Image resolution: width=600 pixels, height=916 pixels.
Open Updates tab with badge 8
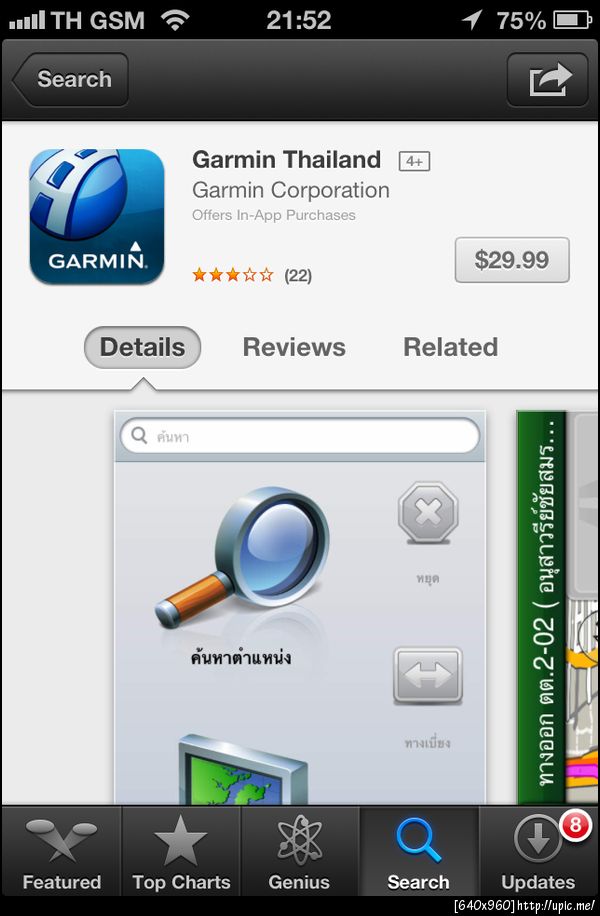pyautogui.click(x=538, y=851)
